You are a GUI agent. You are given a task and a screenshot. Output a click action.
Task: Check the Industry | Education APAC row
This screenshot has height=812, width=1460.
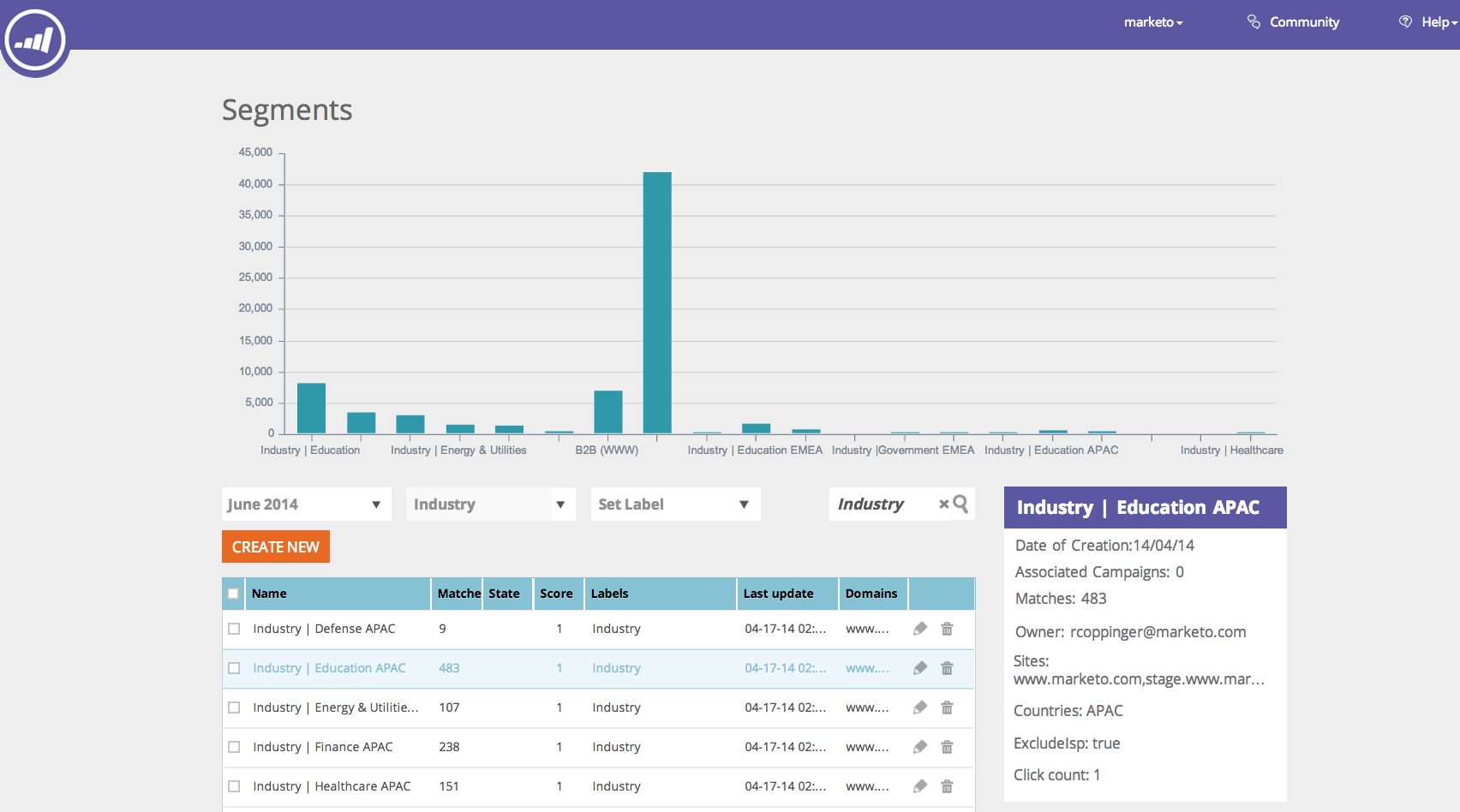pyautogui.click(x=234, y=668)
